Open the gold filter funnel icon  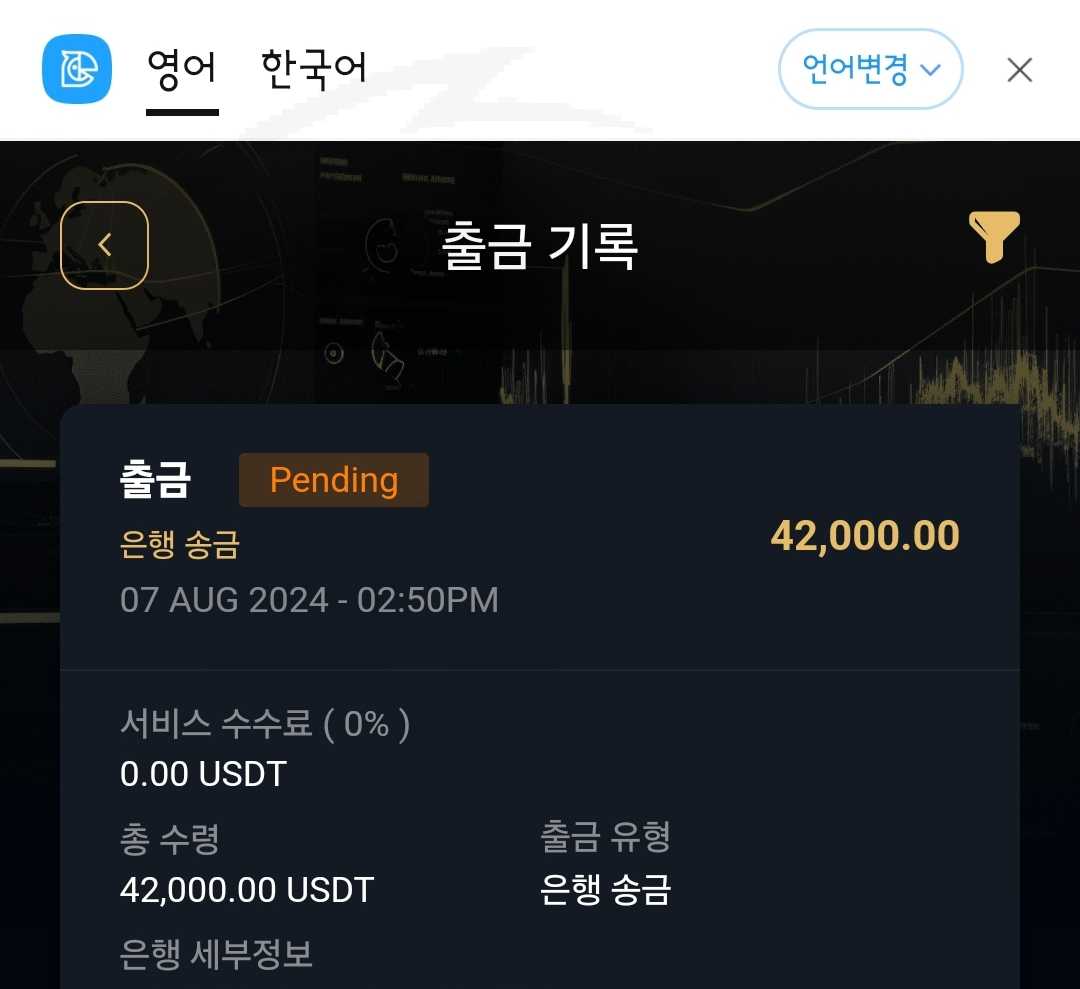pos(994,237)
